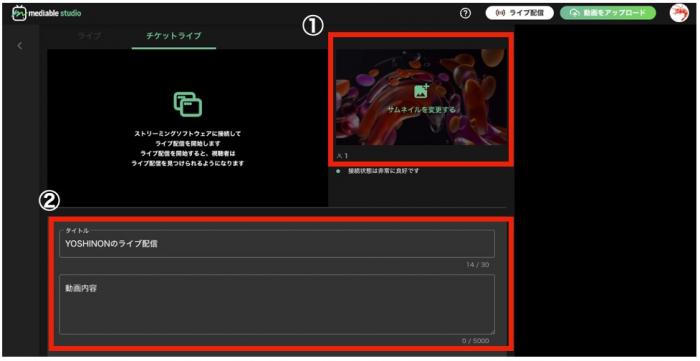Click into the 動画内容 description box

pyautogui.click(x=277, y=304)
